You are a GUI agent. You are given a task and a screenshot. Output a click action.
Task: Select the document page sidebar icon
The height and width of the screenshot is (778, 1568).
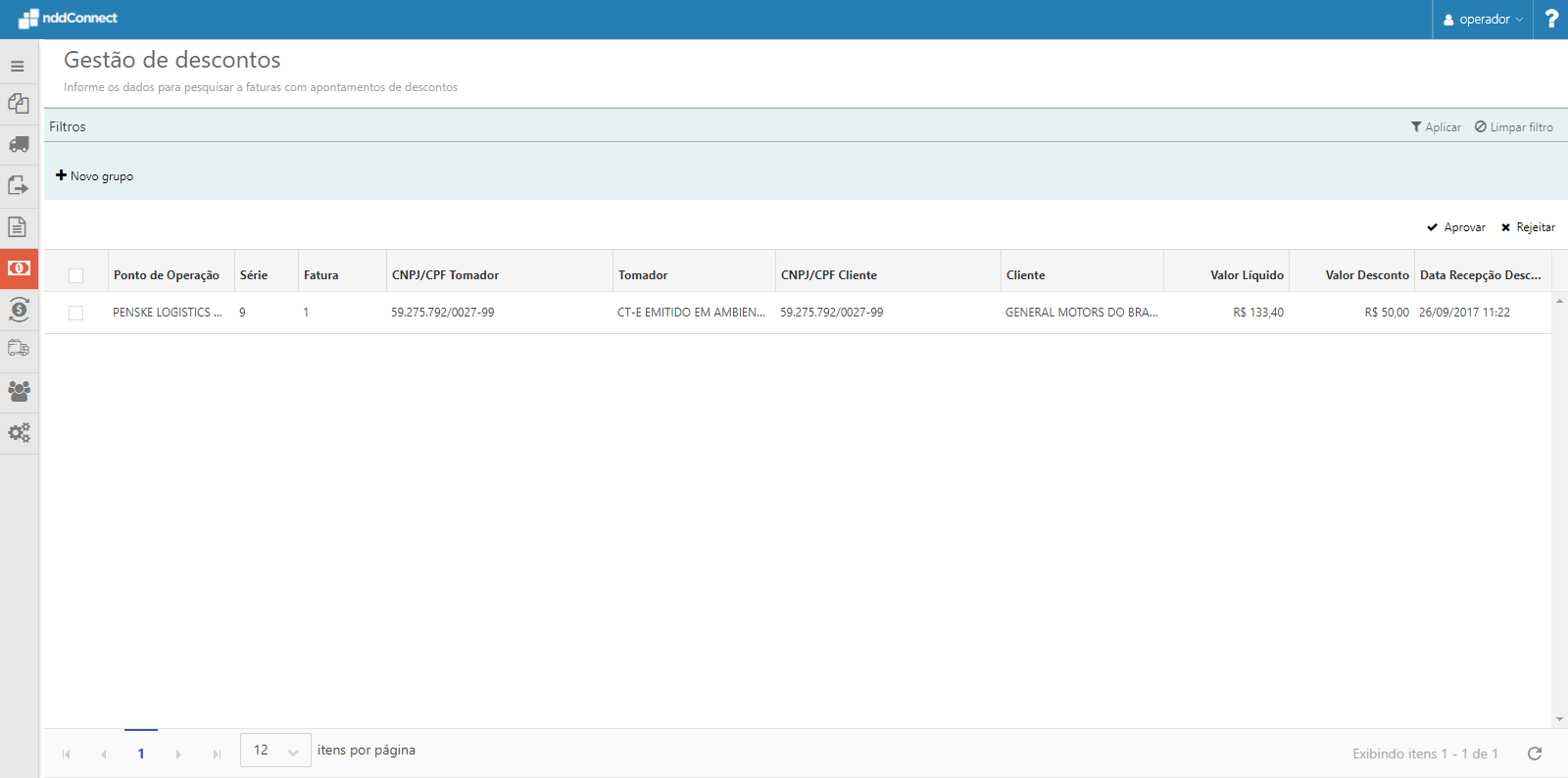pyautogui.click(x=18, y=227)
